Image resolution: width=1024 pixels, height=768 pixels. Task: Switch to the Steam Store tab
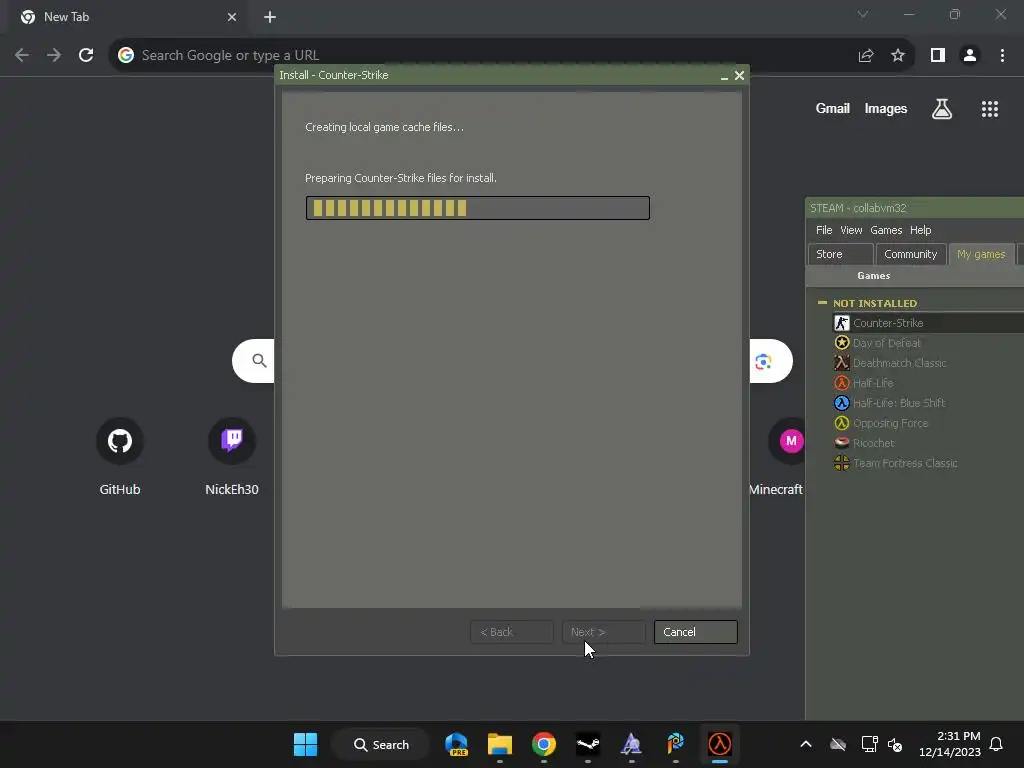[840, 254]
